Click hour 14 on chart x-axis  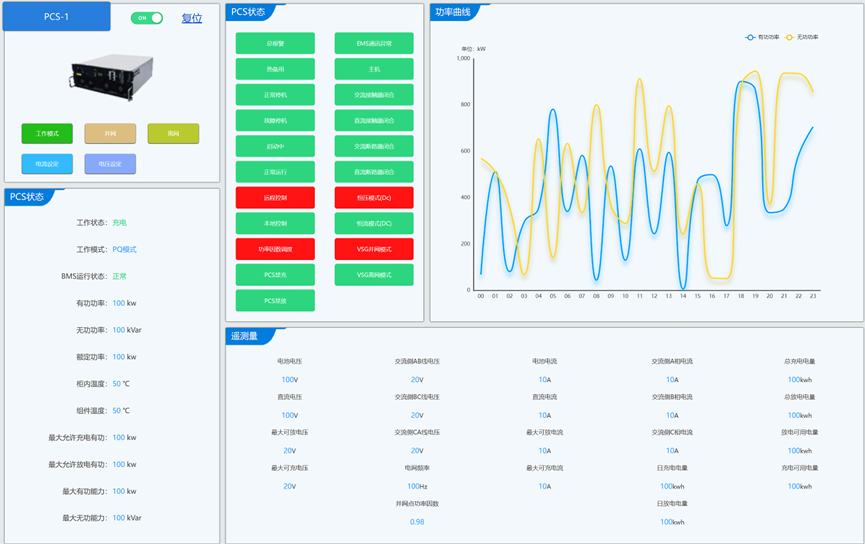pyautogui.click(x=683, y=296)
